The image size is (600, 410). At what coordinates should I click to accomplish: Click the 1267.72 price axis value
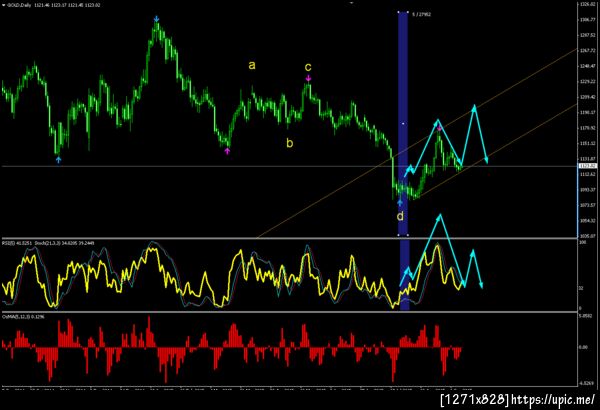pyautogui.click(x=588, y=51)
